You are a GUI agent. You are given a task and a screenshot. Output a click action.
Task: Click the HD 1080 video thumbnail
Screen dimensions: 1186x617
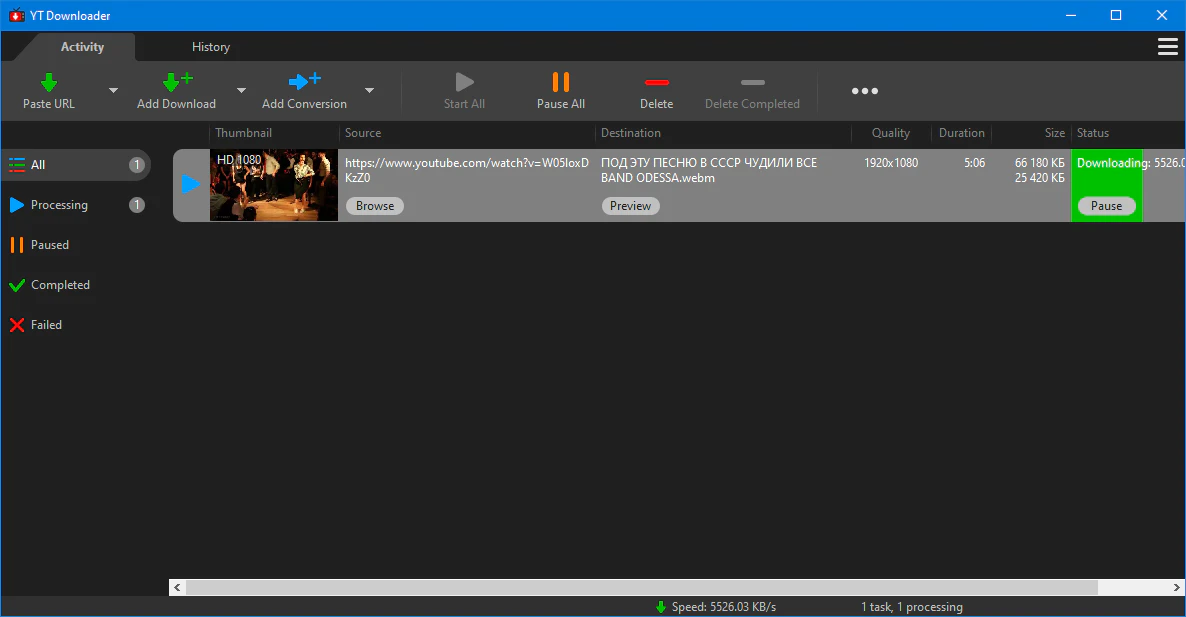tap(273, 185)
